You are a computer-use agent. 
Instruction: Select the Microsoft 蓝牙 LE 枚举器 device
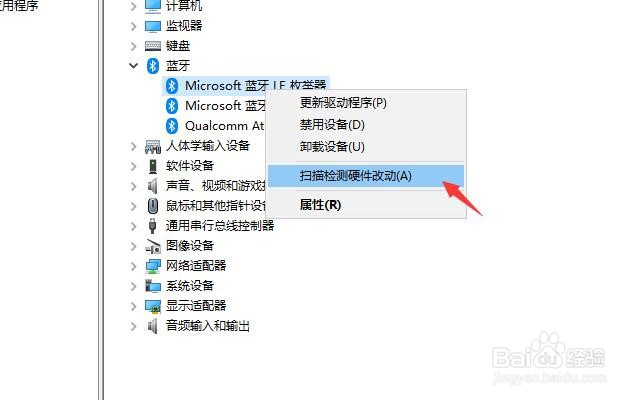(246, 86)
